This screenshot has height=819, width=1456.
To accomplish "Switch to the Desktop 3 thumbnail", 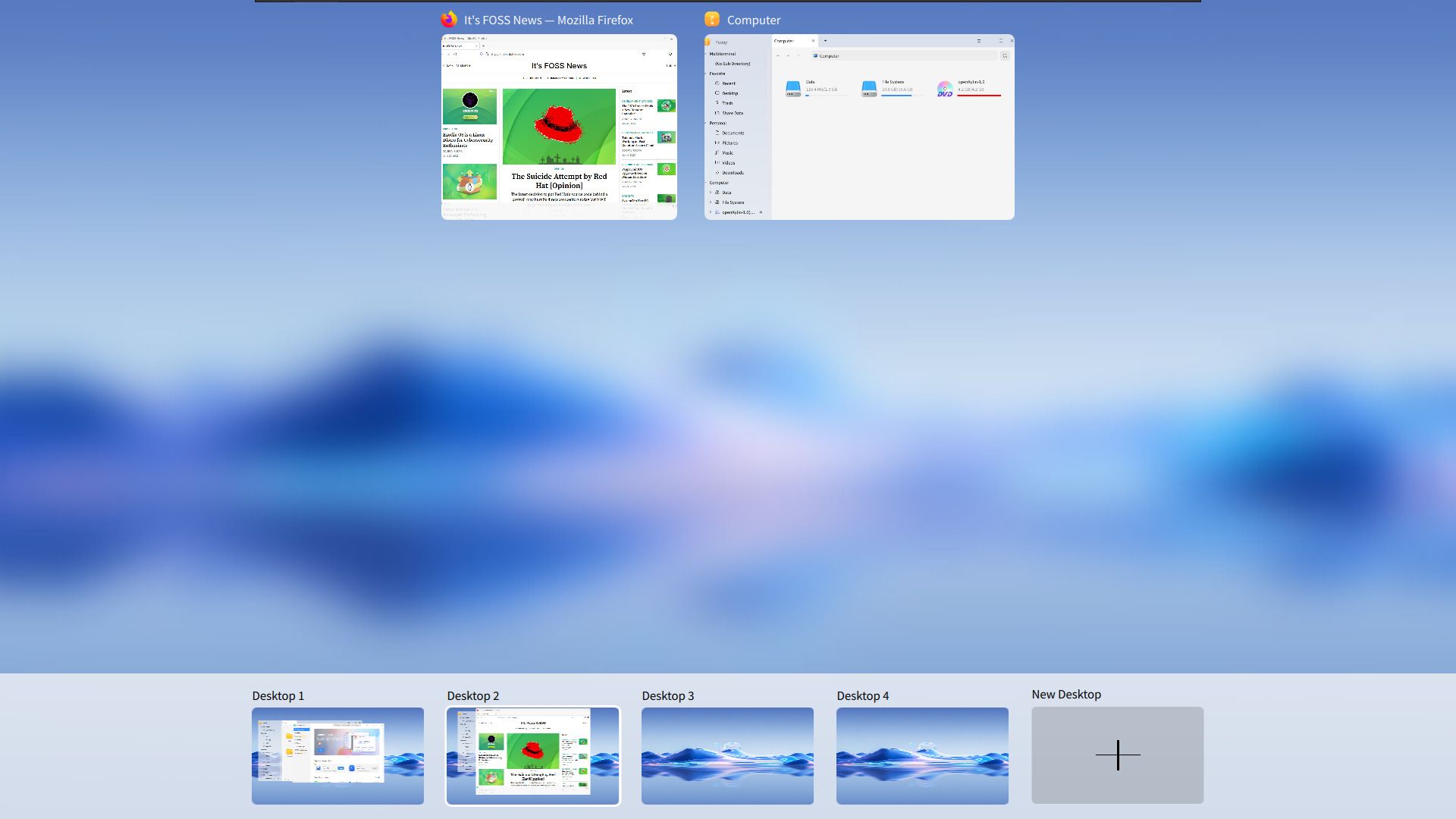I will coord(728,755).
